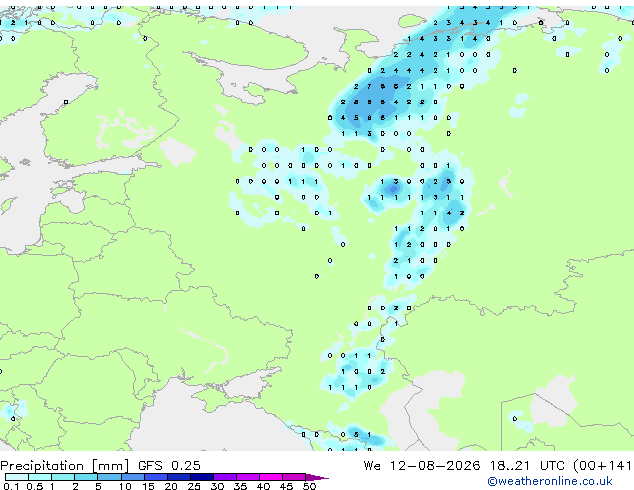Select the 25–30 mm legend color swatch
This screenshot has width=634, height=490.
pos(202,477)
